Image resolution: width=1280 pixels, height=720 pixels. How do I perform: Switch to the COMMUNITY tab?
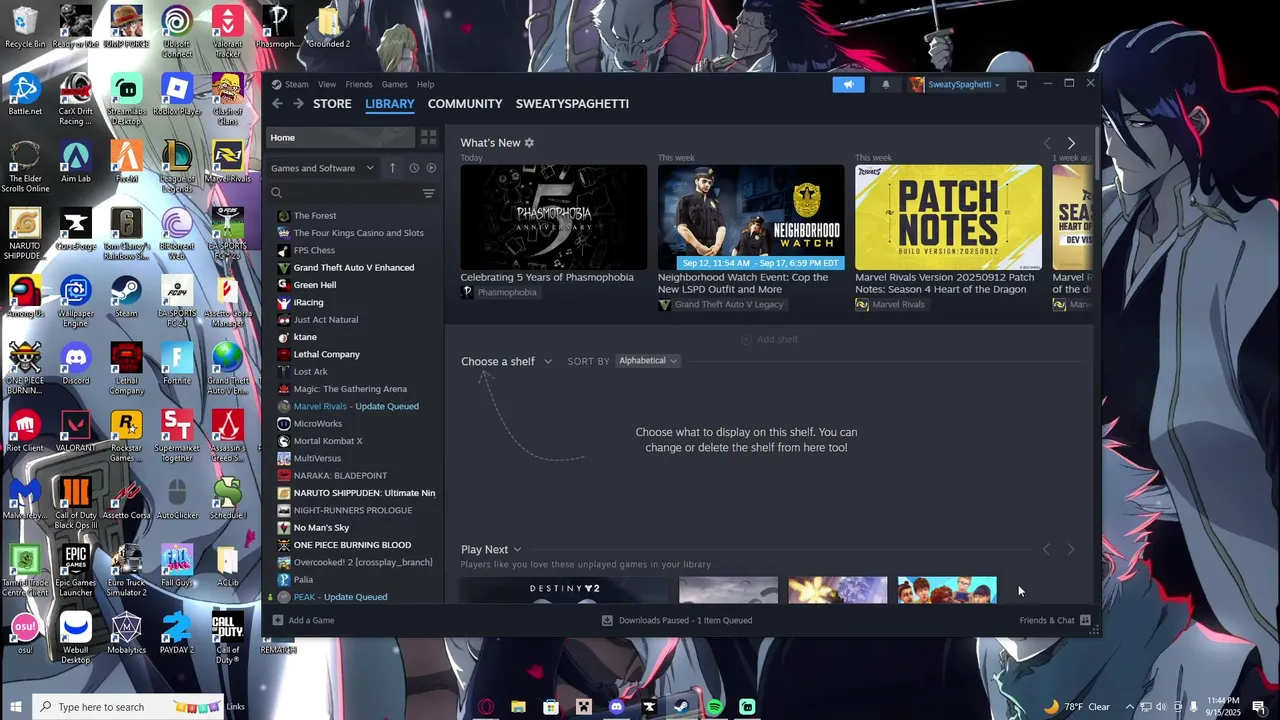coord(465,104)
